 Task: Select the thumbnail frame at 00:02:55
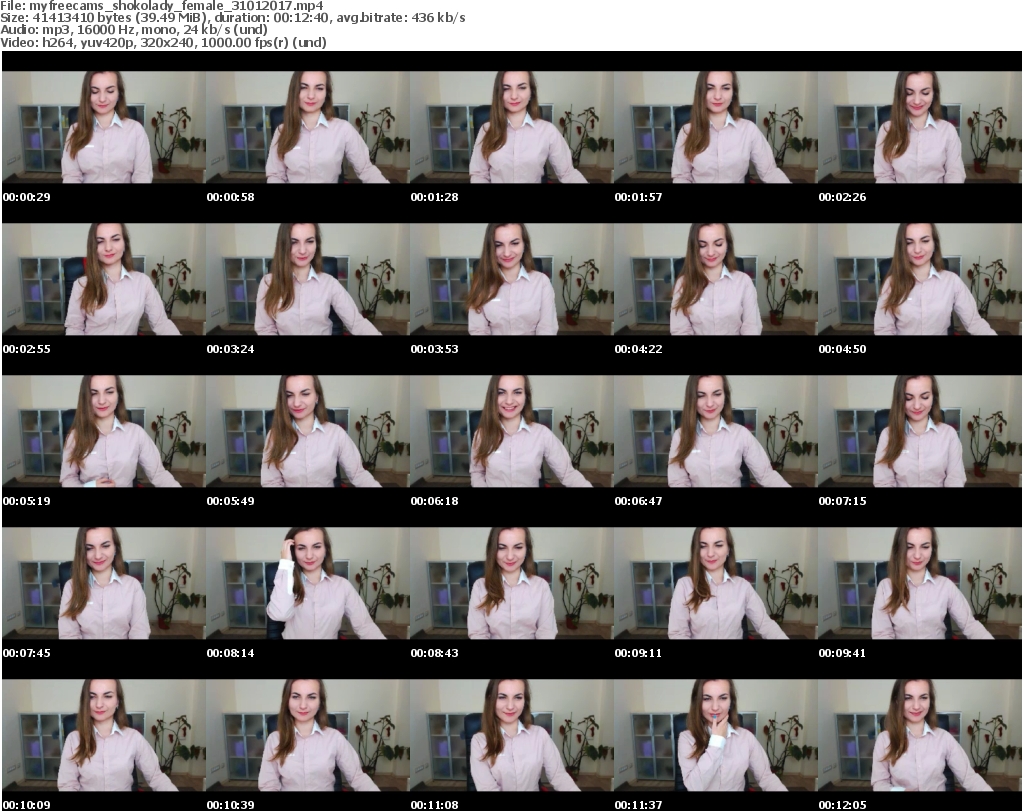click(104, 279)
